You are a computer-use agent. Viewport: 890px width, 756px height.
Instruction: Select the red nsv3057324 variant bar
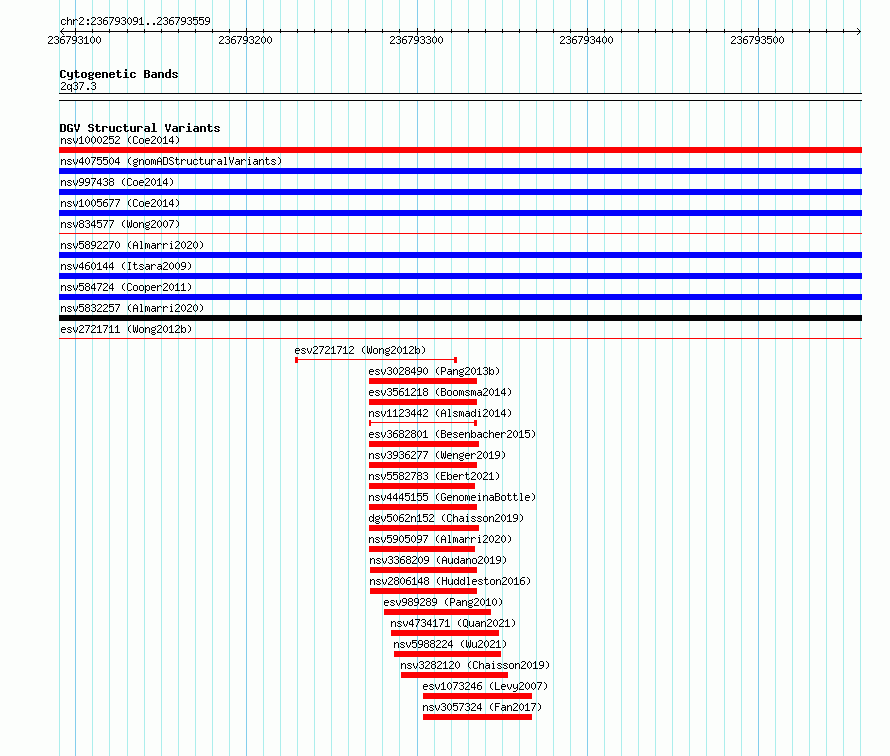tap(477, 717)
